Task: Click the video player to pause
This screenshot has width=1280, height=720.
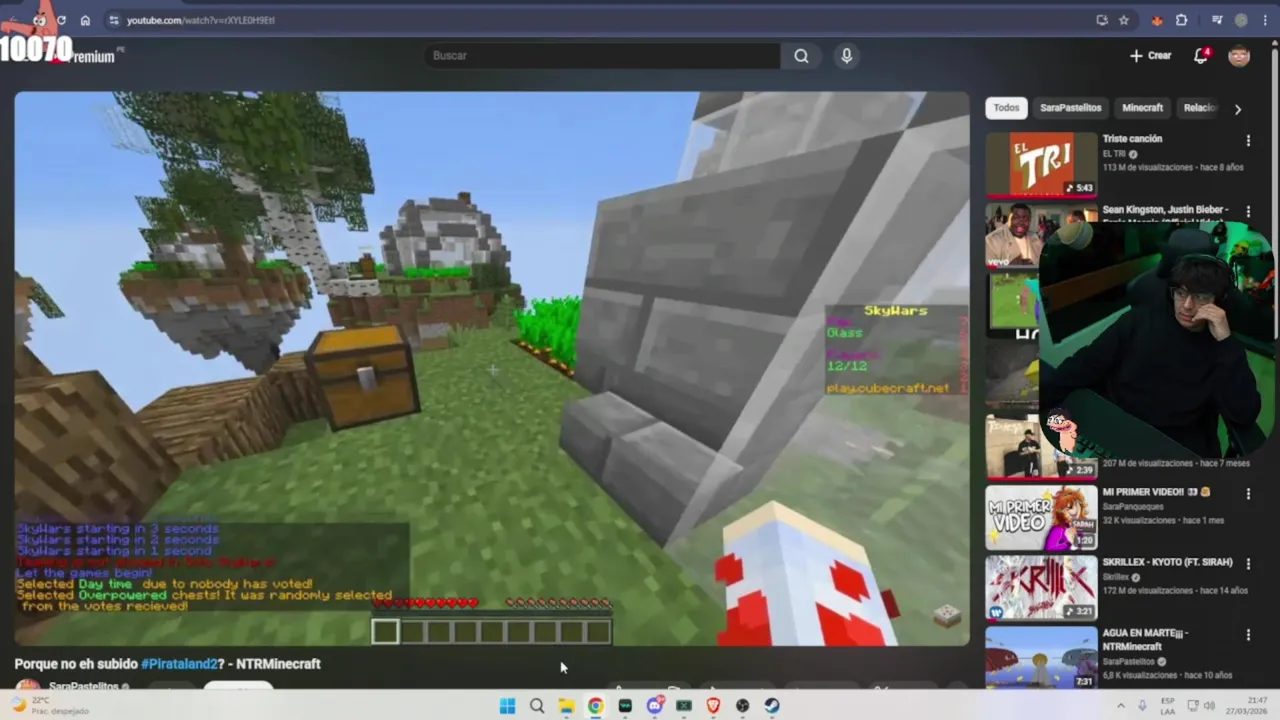Action: click(x=492, y=369)
